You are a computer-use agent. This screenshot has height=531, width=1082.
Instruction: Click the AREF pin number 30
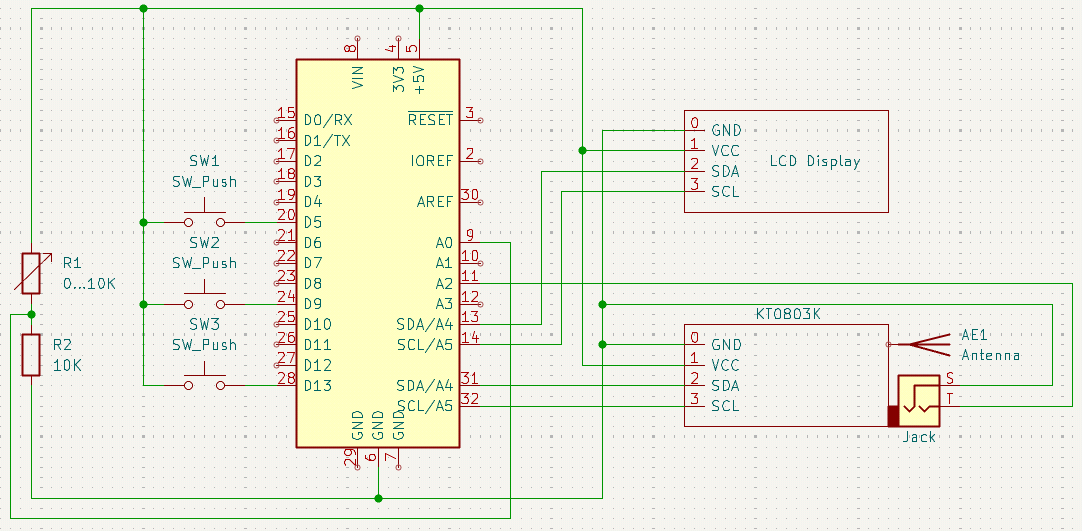tap(470, 195)
